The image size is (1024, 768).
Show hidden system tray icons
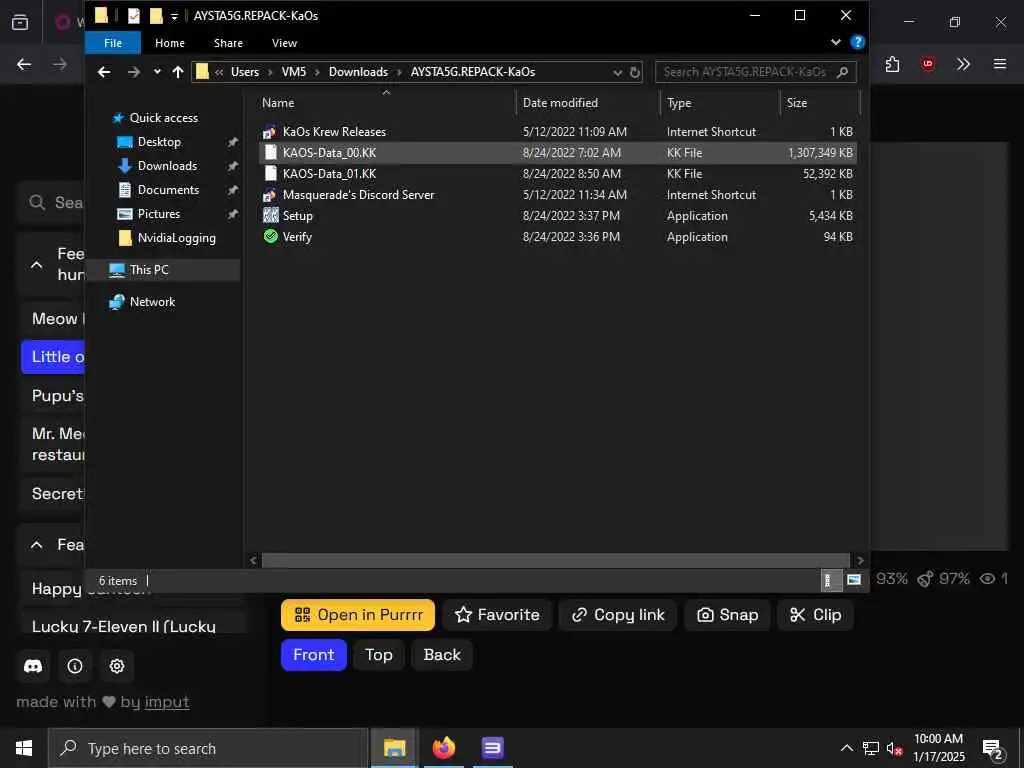pyautogui.click(x=846, y=748)
